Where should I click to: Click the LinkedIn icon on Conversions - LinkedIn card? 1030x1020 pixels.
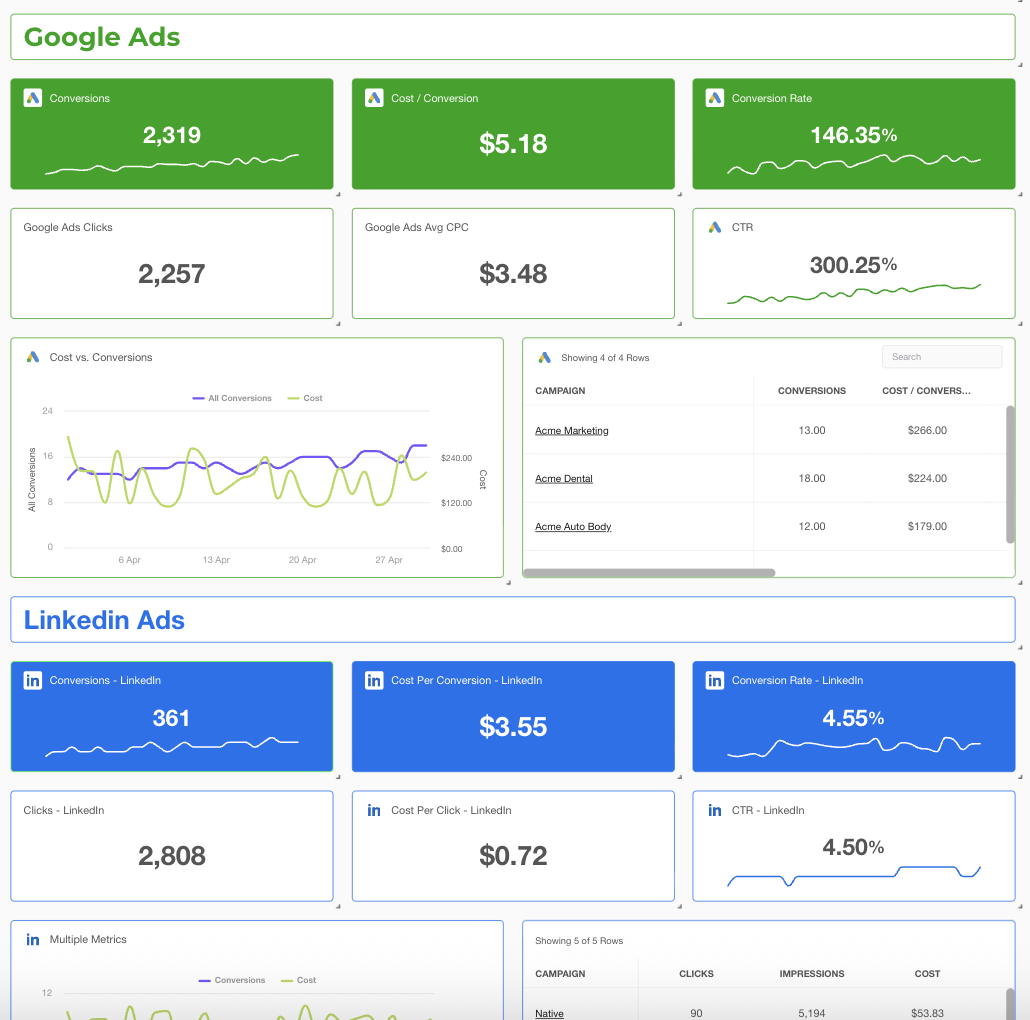coord(33,680)
